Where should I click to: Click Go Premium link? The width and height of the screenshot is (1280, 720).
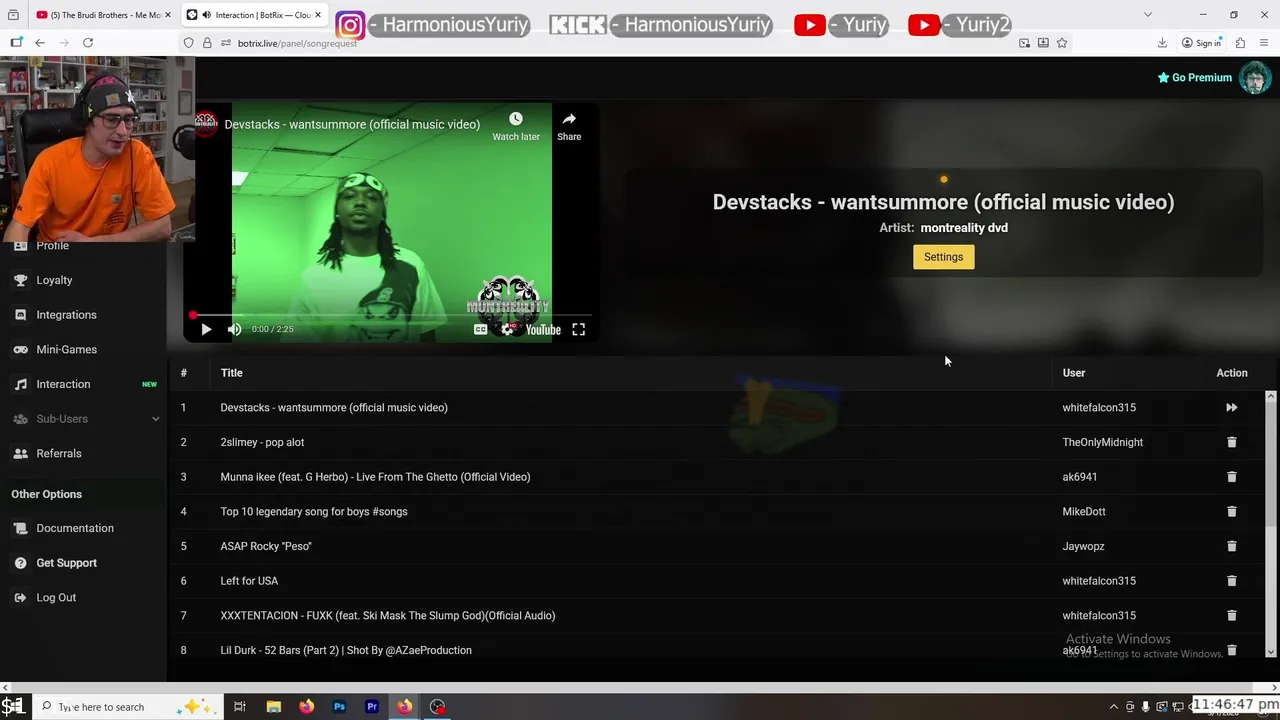(1195, 77)
